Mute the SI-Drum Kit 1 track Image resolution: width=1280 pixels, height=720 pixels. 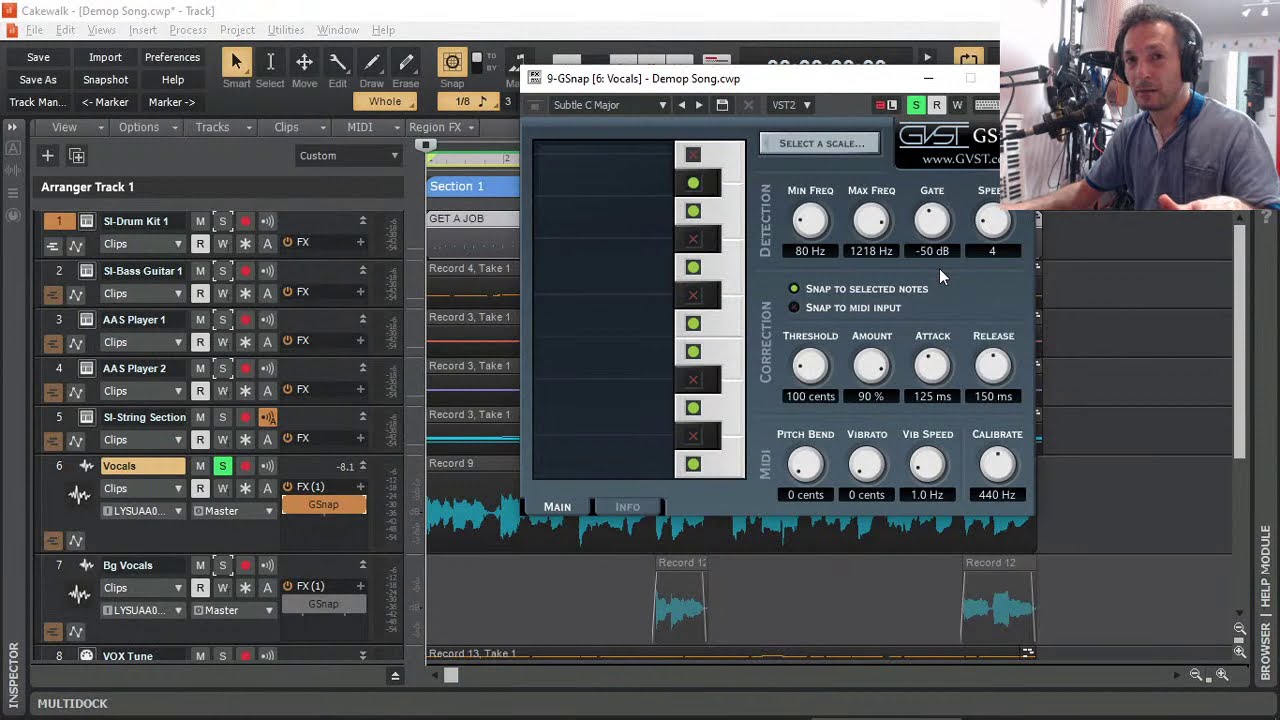point(200,221)
